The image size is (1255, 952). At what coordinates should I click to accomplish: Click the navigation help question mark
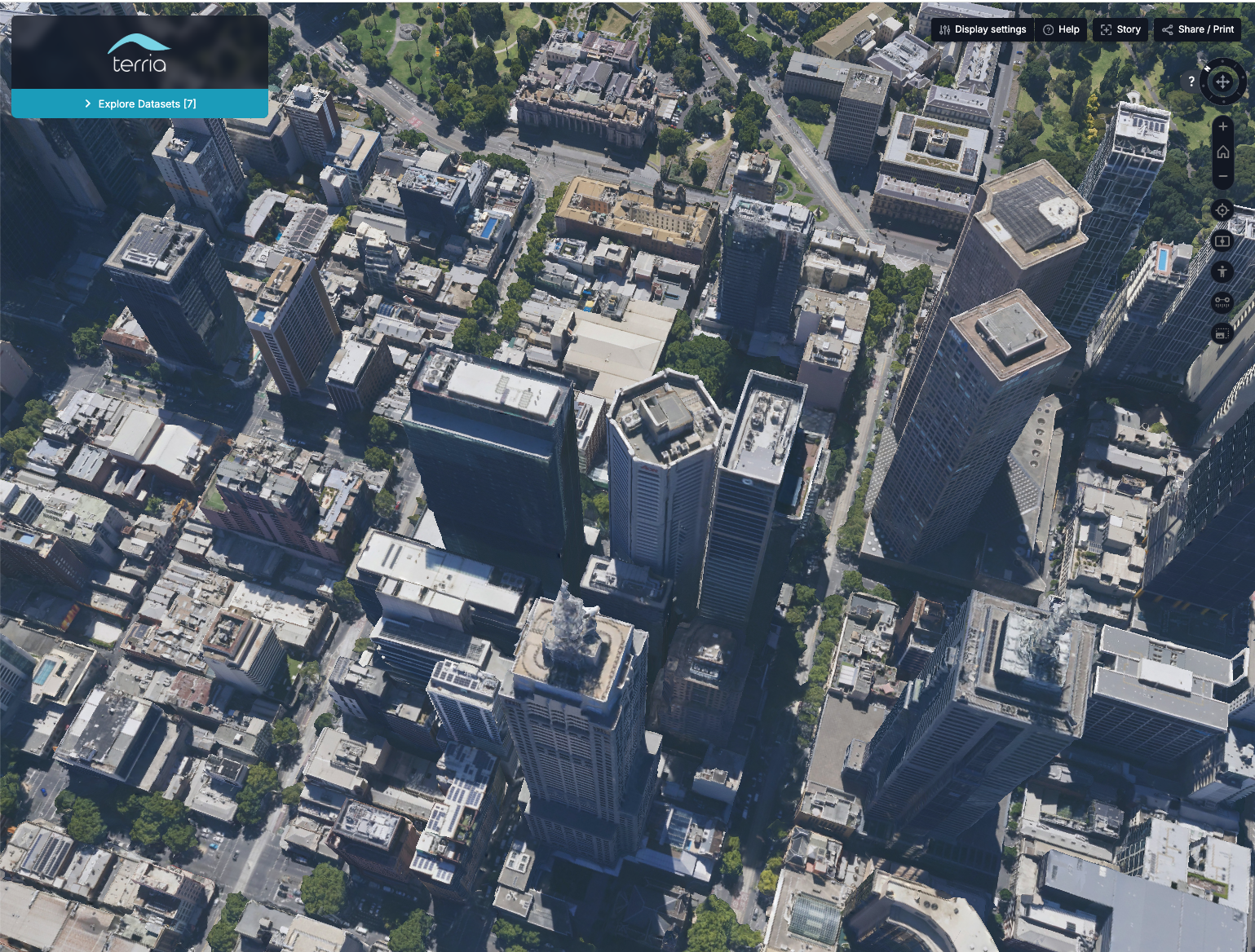tap(1191, 82)
